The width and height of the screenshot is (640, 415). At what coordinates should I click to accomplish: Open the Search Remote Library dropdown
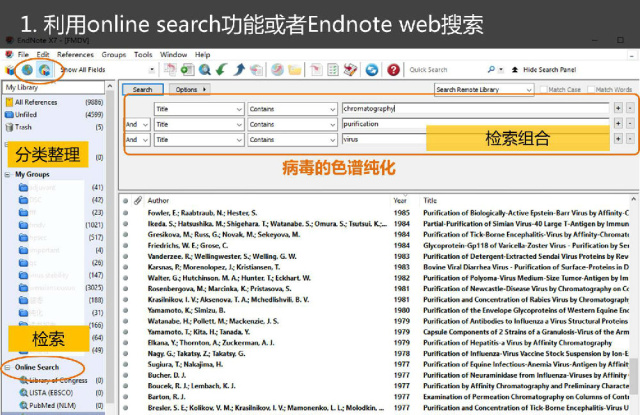(484, 90)
